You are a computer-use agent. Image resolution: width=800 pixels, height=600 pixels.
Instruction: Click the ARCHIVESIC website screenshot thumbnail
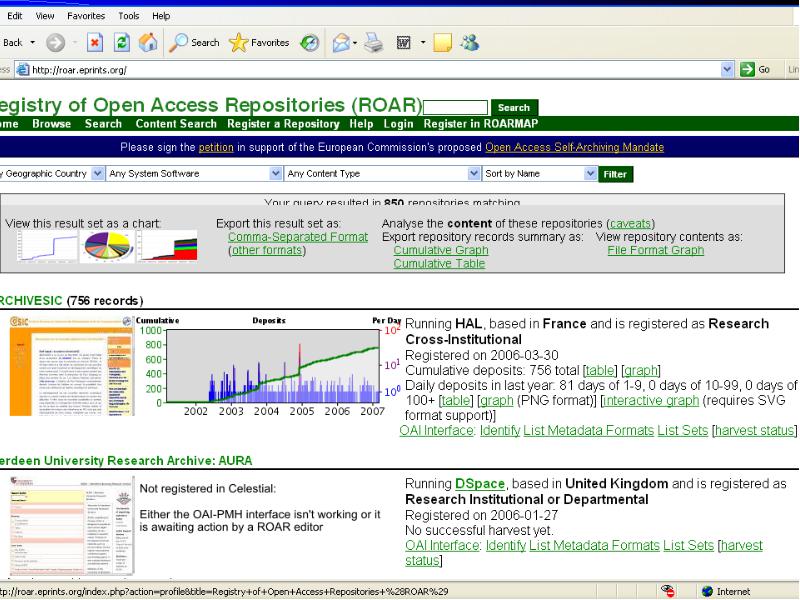(71, 366)
